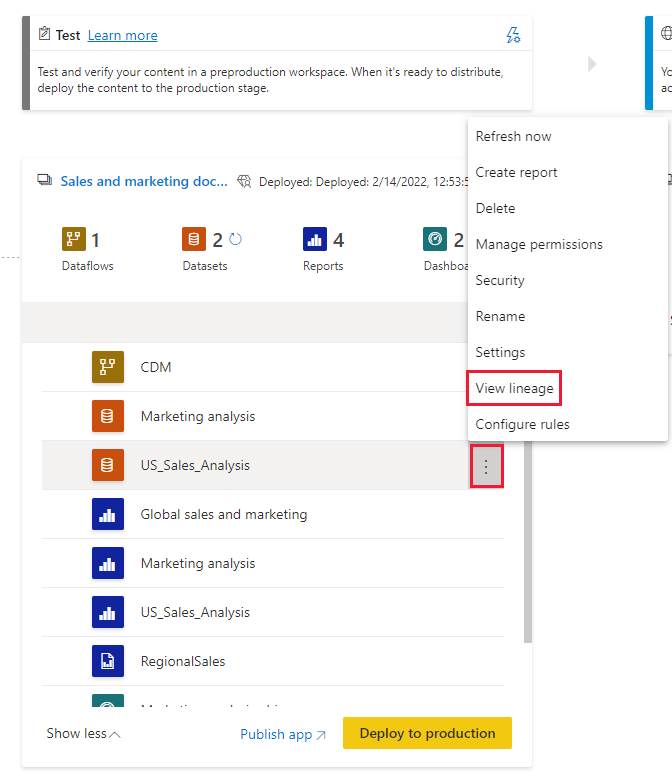Click the globe icon of the Production stage
This screenshot has height=777, width=672.
click(x=666, y=34)
